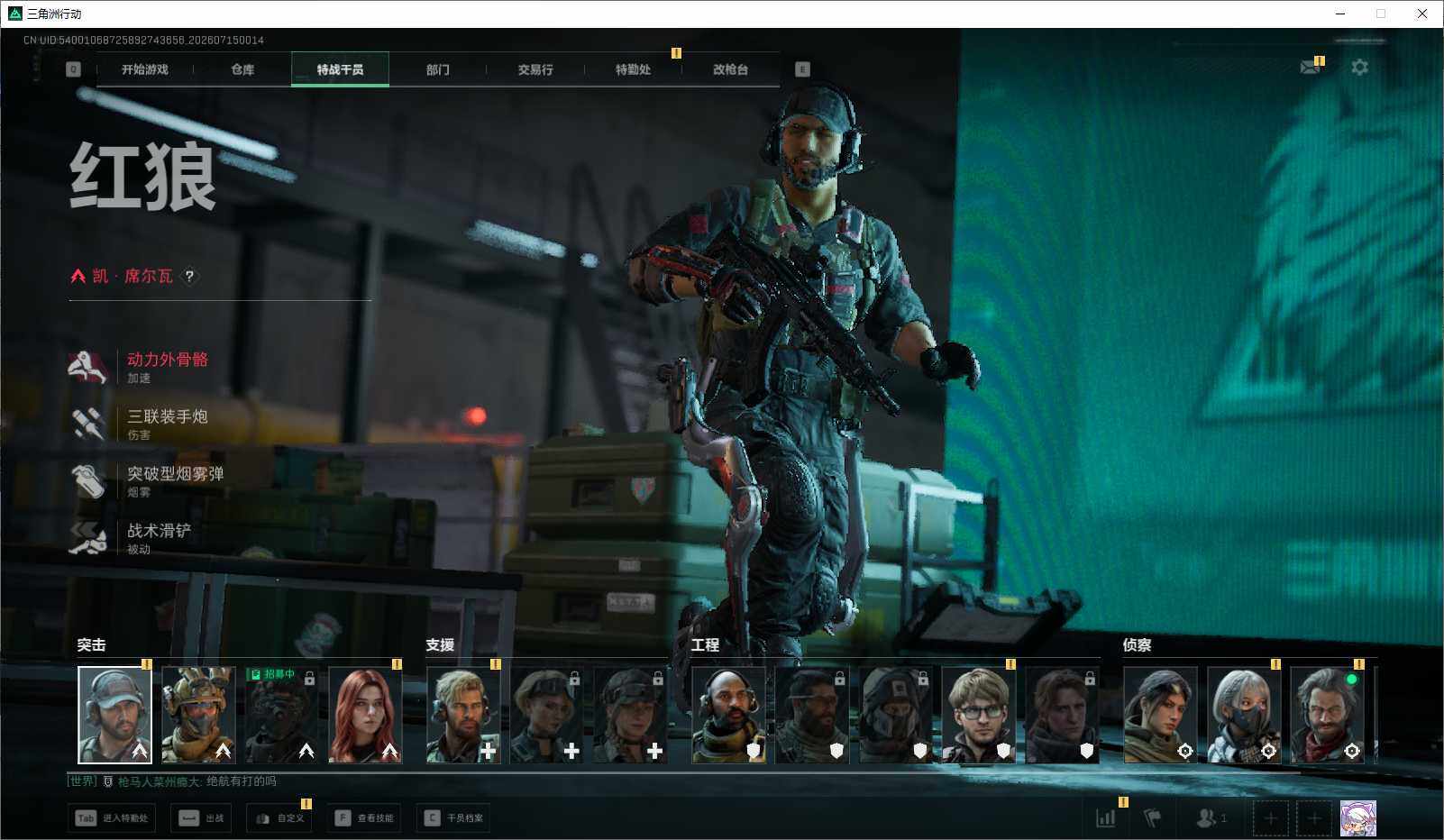Add teammate in first empty squad slot

(1270, 817)
